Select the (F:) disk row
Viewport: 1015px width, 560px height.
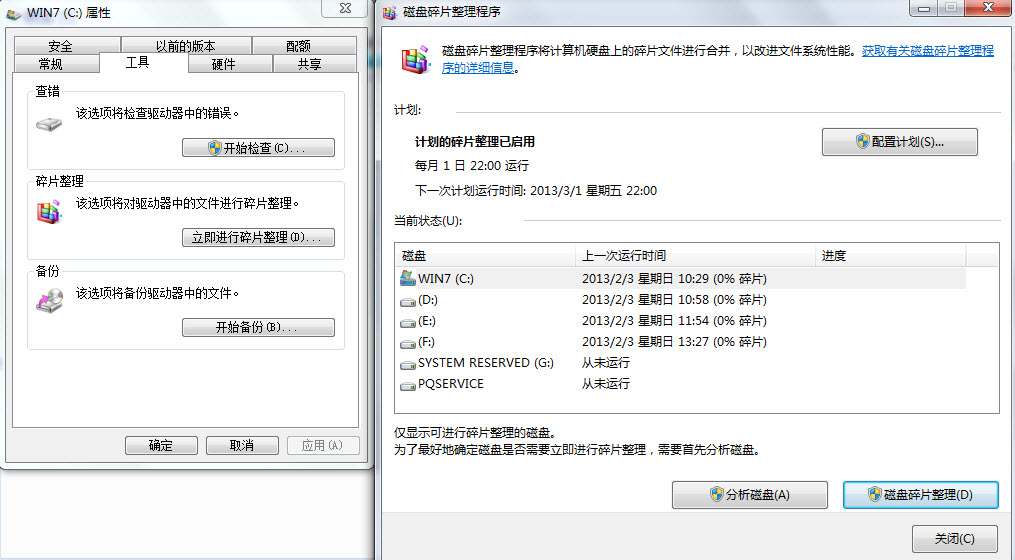[681, 342]
